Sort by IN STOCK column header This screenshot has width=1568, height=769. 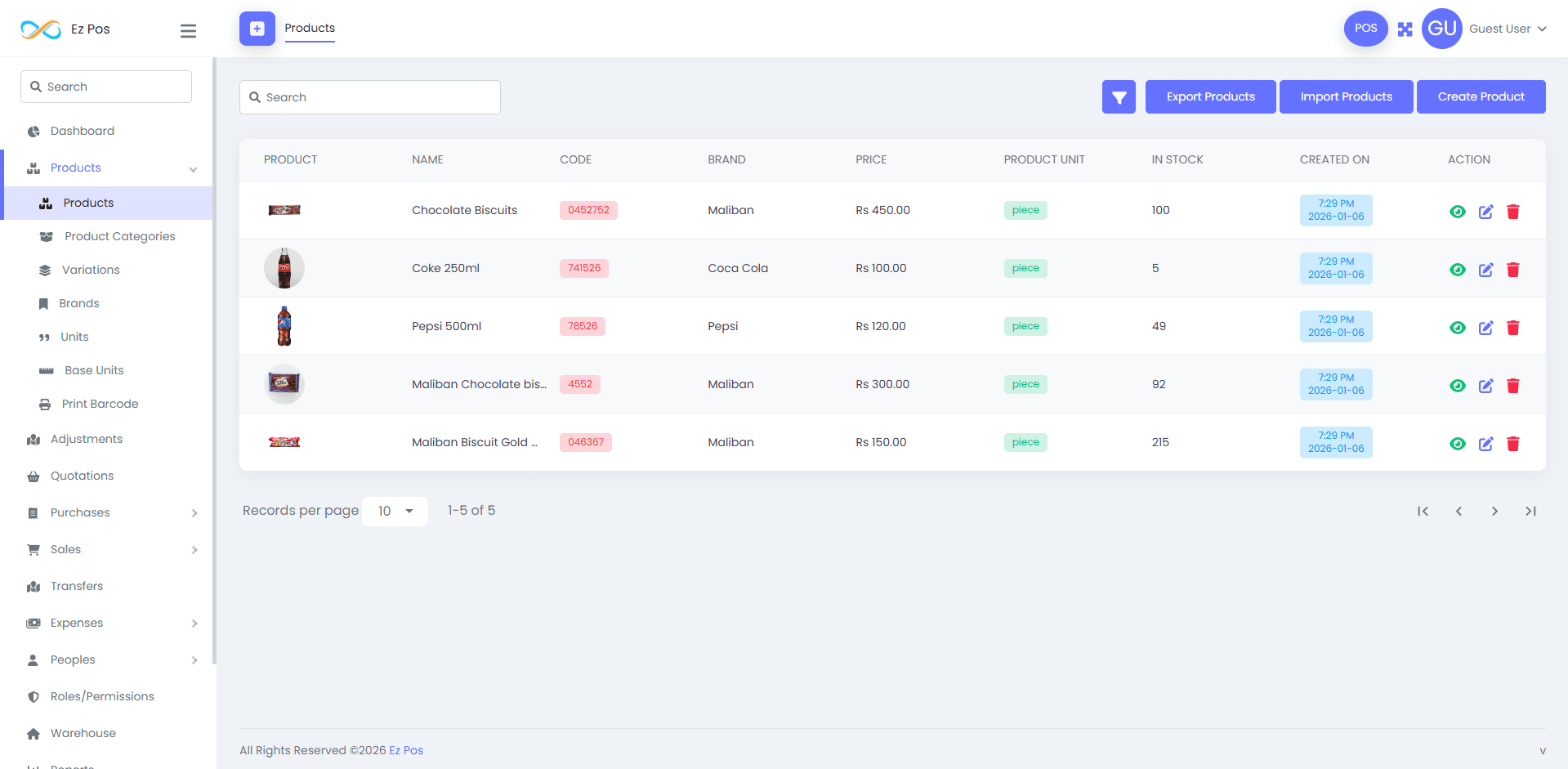pyautogui.click(x=1177, y=159)
